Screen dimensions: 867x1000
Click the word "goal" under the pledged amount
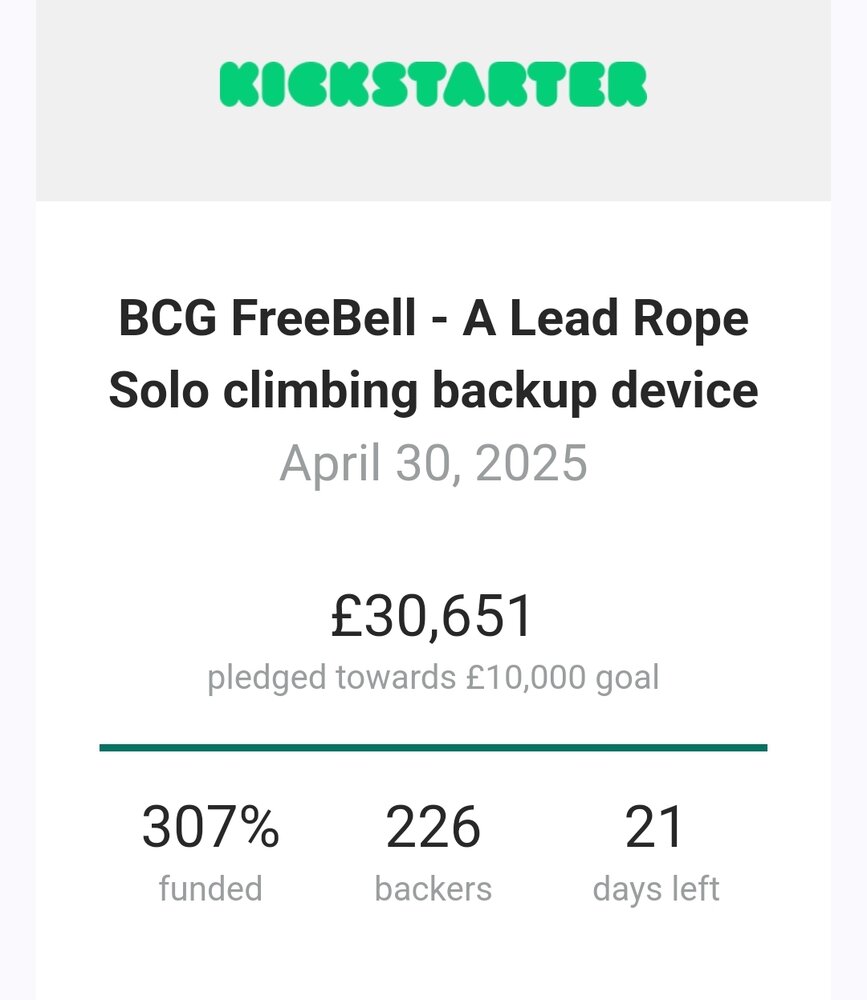[627, 680]
